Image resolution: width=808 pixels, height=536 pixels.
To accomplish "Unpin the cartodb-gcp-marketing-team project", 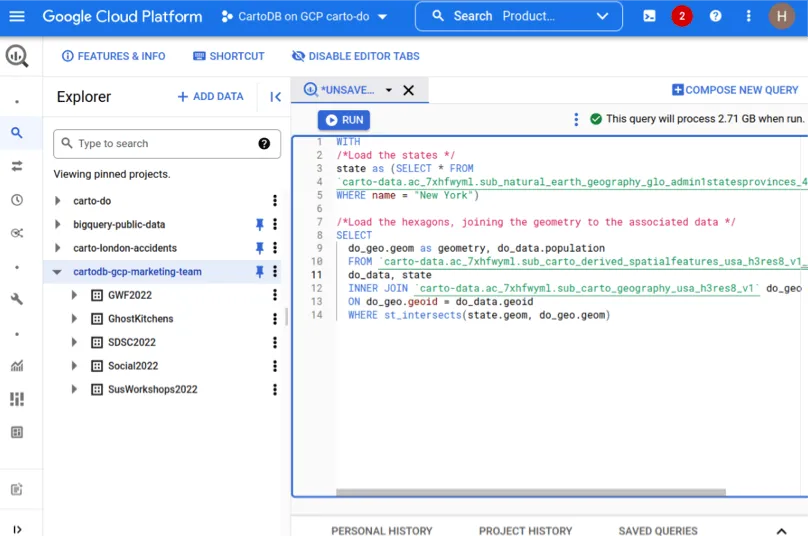I will 260,272.
